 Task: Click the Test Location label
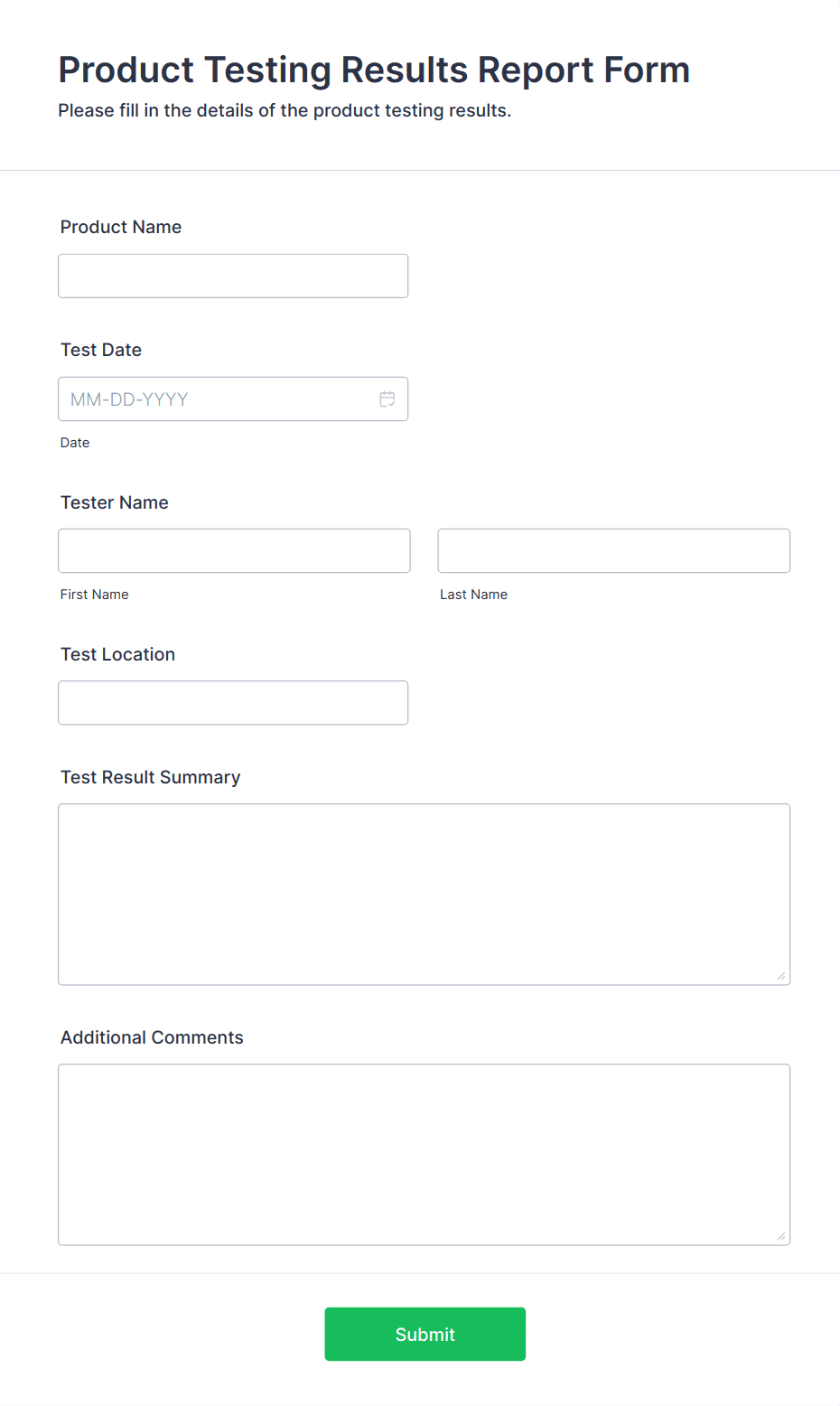117,654
